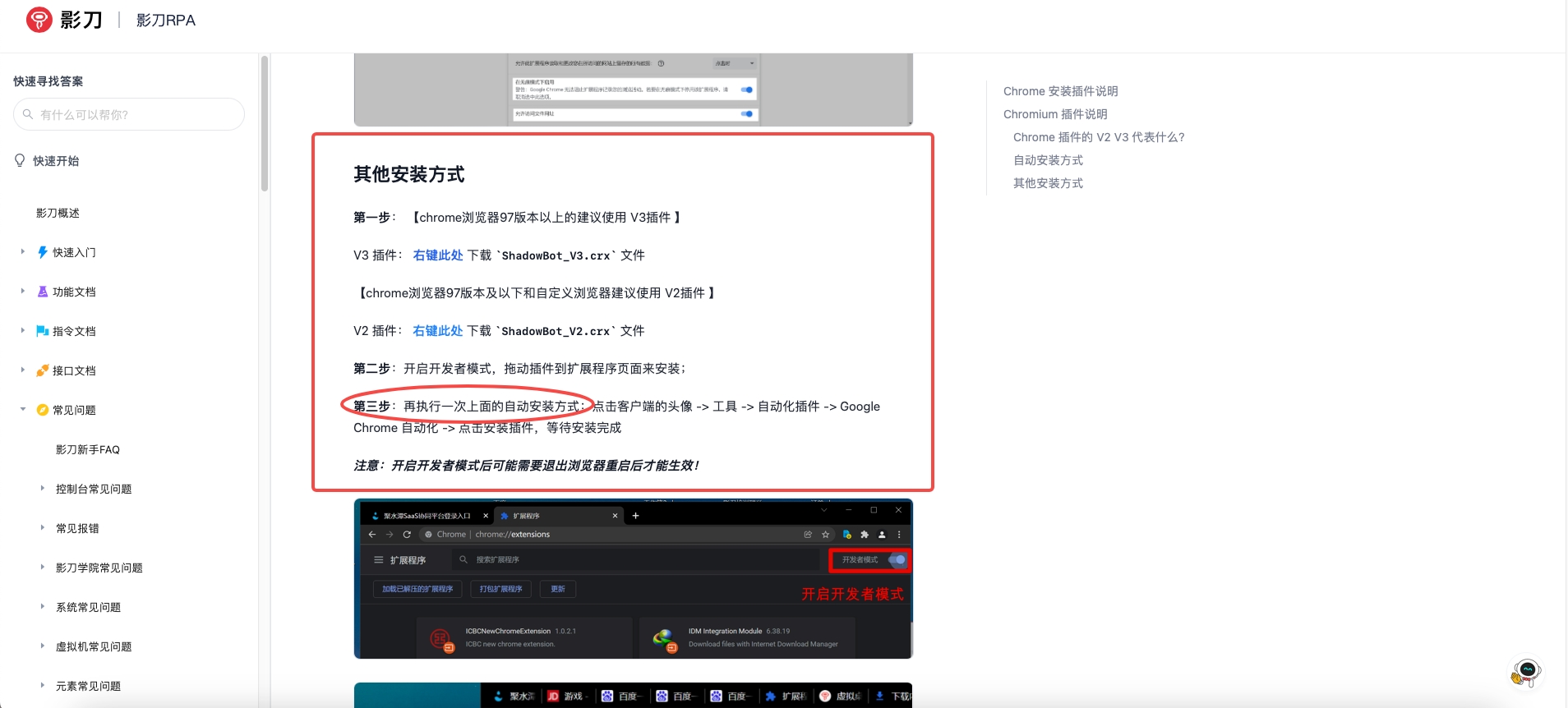Click 右键此处 link for V2 plugin
This screenshot has height=708, width=1568.
tap(438, 331)
